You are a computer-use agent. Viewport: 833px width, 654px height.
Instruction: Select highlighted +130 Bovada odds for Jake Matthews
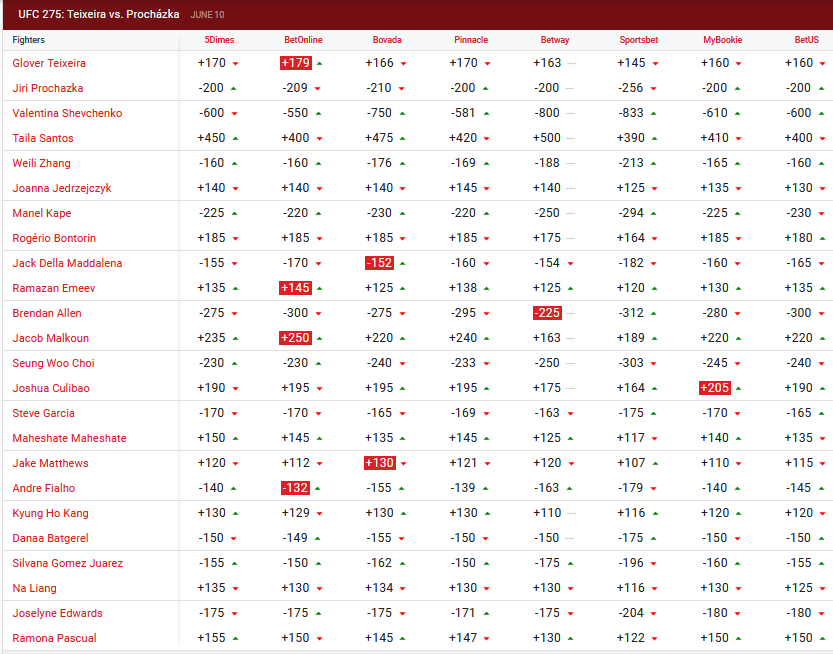[379, 463]
